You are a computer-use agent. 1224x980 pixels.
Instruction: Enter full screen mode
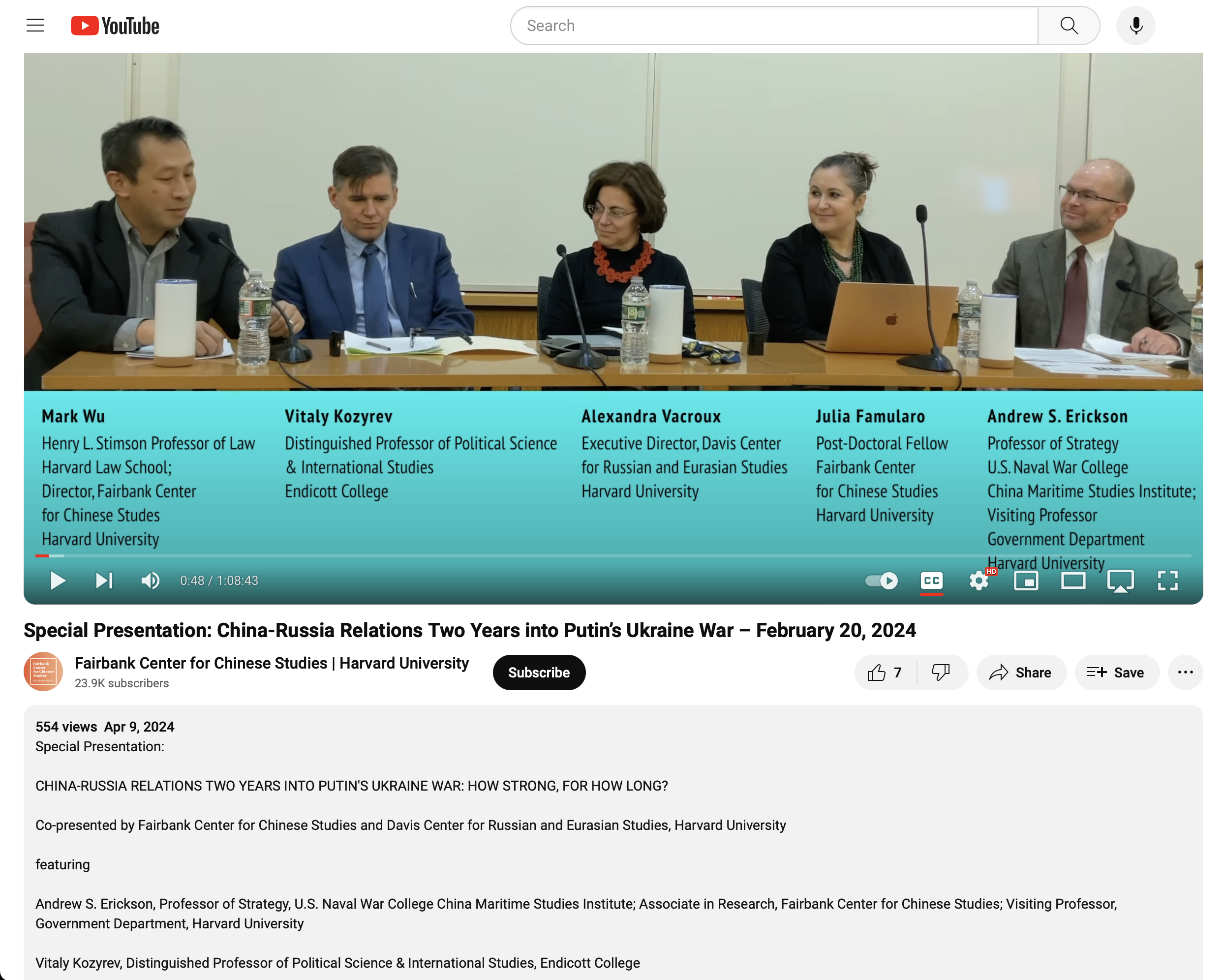point(1167,581)
